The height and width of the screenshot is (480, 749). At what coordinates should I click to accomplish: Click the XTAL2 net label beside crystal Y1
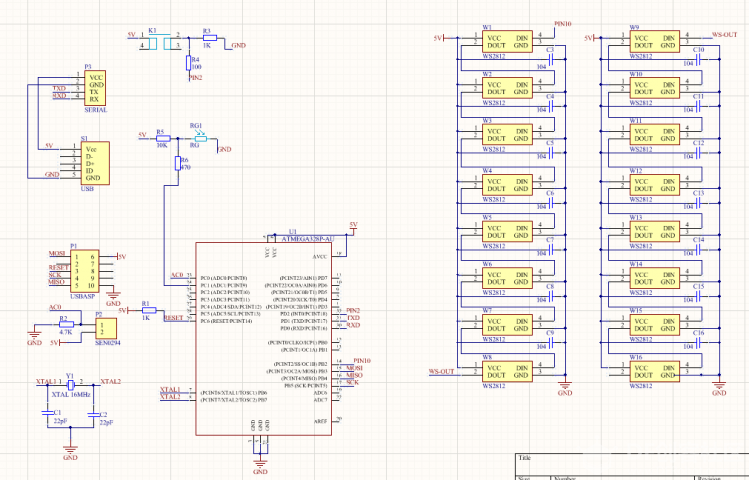110,382
